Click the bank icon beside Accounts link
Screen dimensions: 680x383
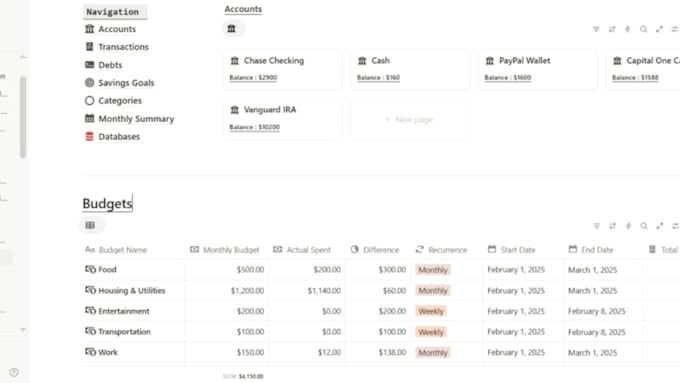point(89,29)
